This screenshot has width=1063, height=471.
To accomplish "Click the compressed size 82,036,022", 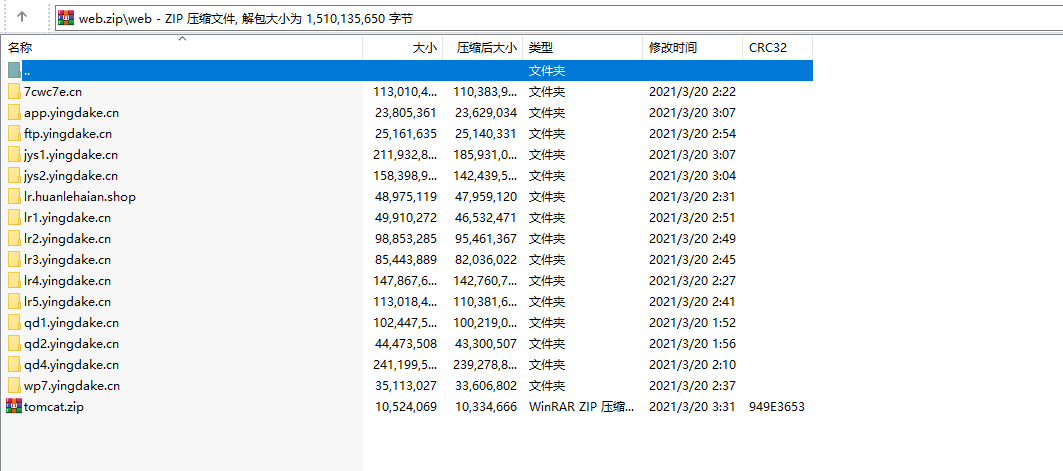I will coord(485,260).
